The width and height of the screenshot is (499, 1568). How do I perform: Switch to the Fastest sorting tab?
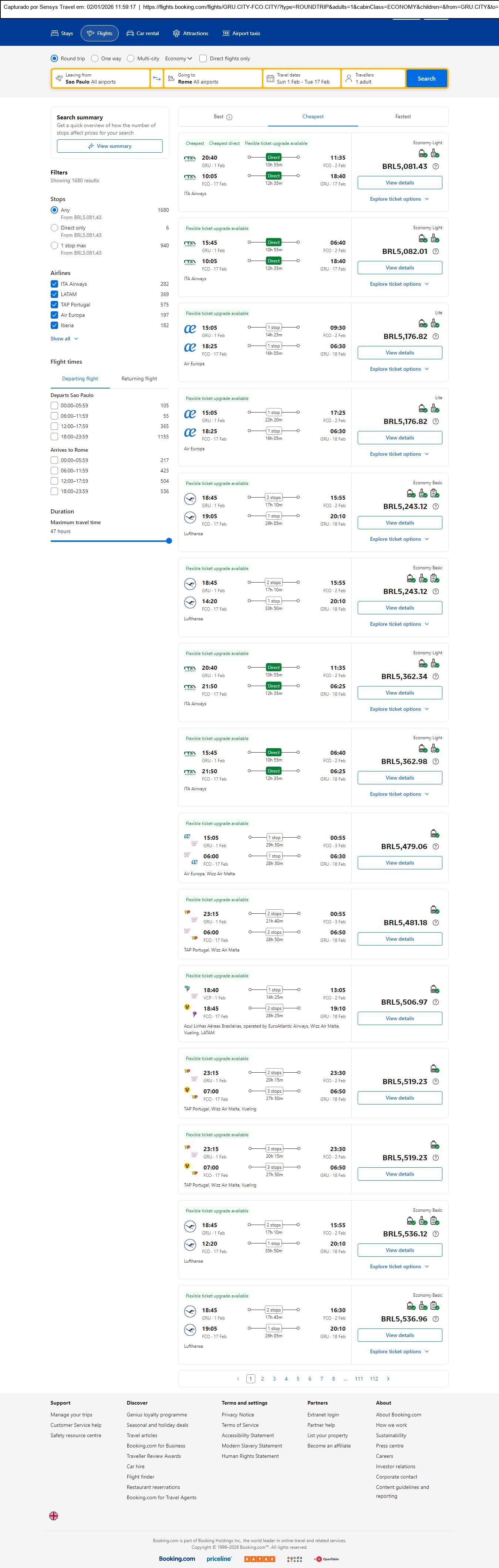[x=403, y=116]
